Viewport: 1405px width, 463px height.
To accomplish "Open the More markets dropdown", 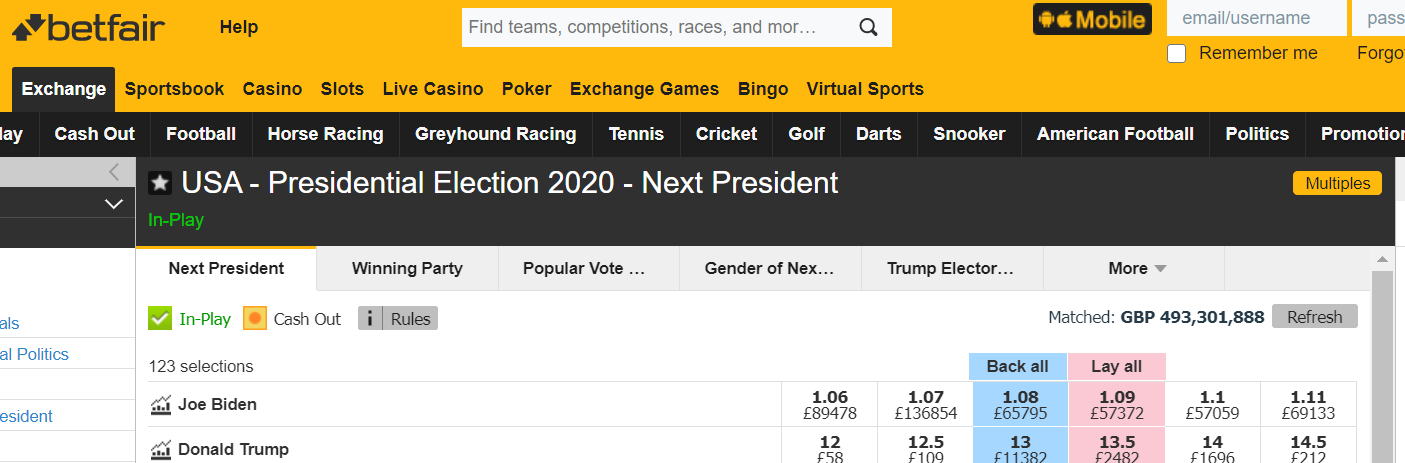I will tap(1137, 268).
